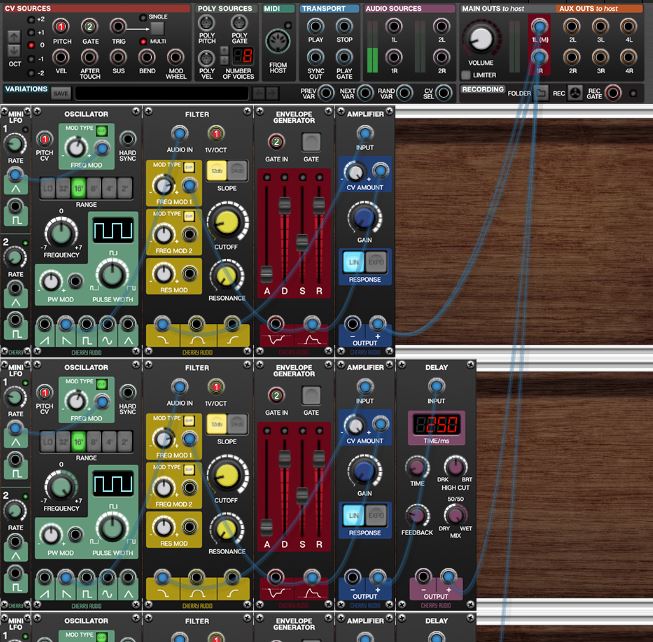Click the MOD WHEEL jack
653x642 pixels.
[175, 57]
